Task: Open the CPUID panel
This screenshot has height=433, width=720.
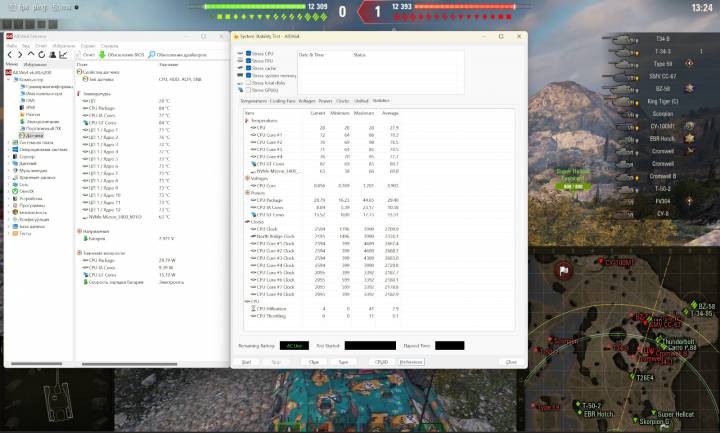Action: 382,362
